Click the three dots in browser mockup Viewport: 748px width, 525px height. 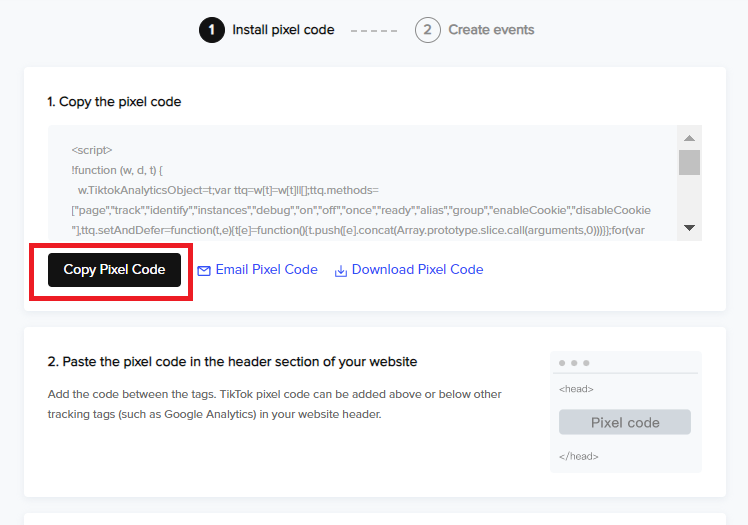pos(574,363)
